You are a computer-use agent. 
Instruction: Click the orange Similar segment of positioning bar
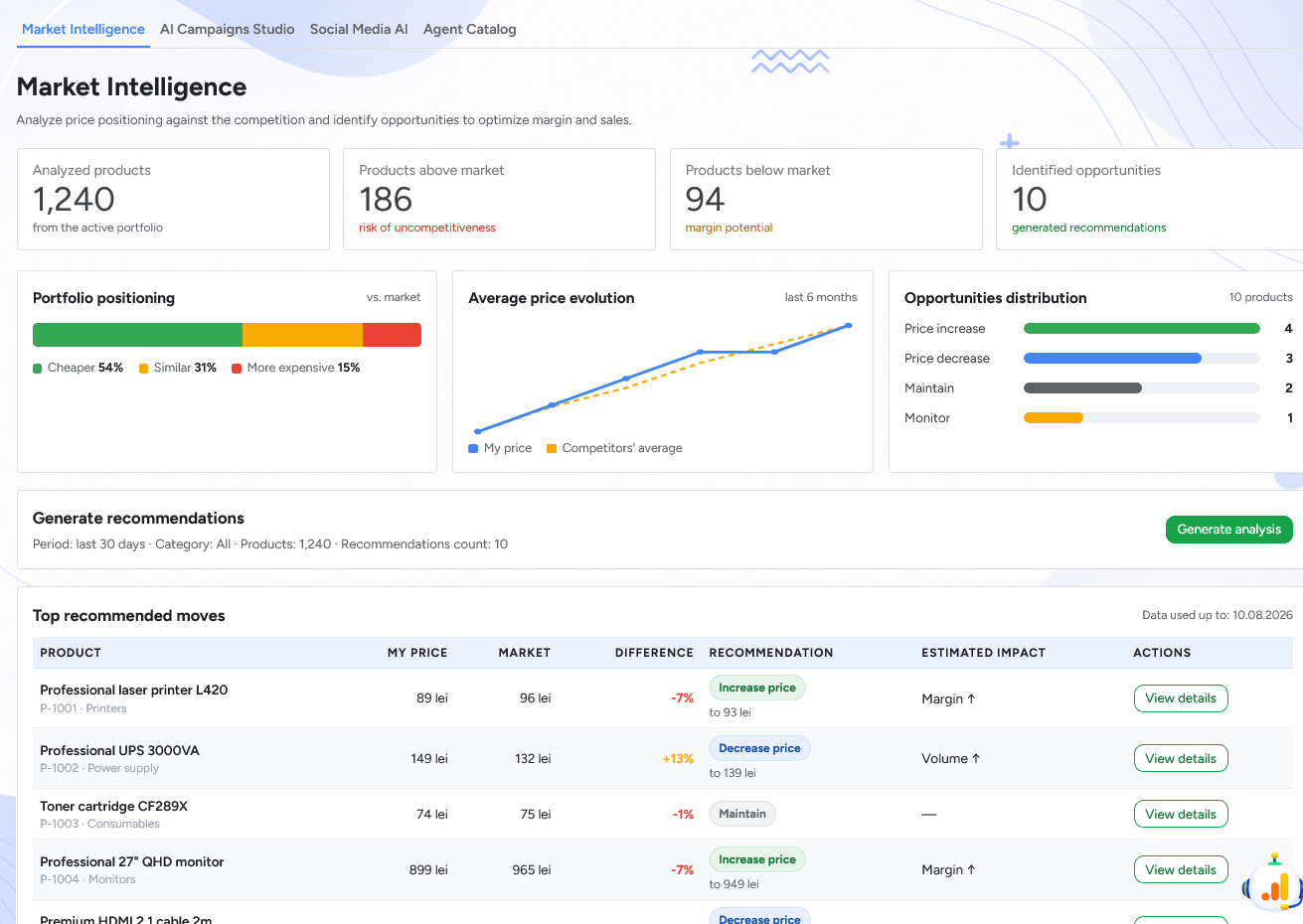click(x=302, y=335)
